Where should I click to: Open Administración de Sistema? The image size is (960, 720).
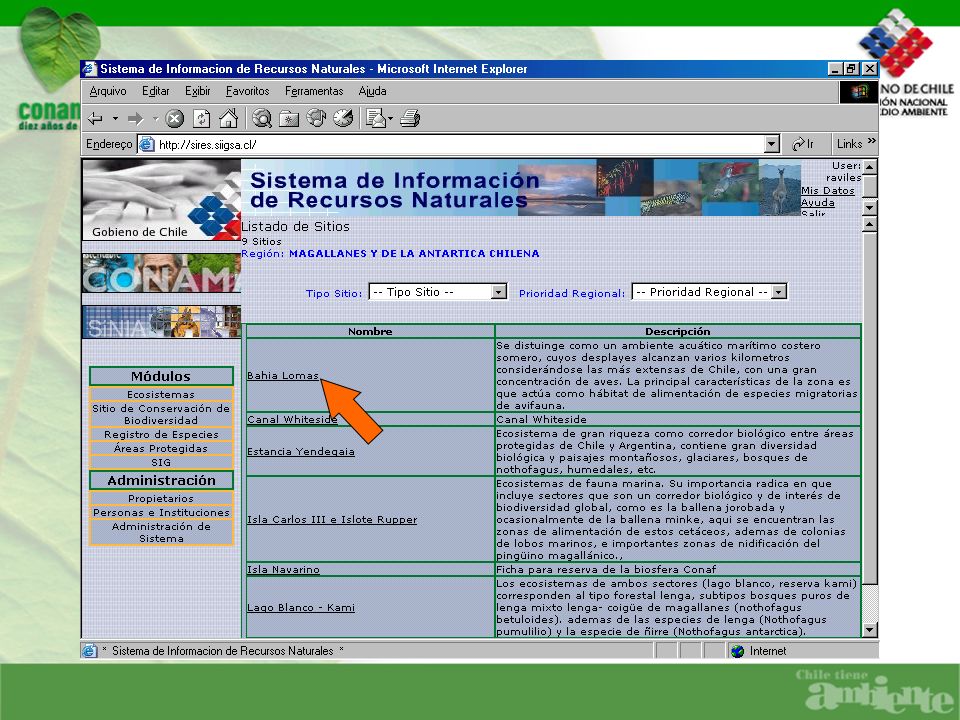[161, 533]
